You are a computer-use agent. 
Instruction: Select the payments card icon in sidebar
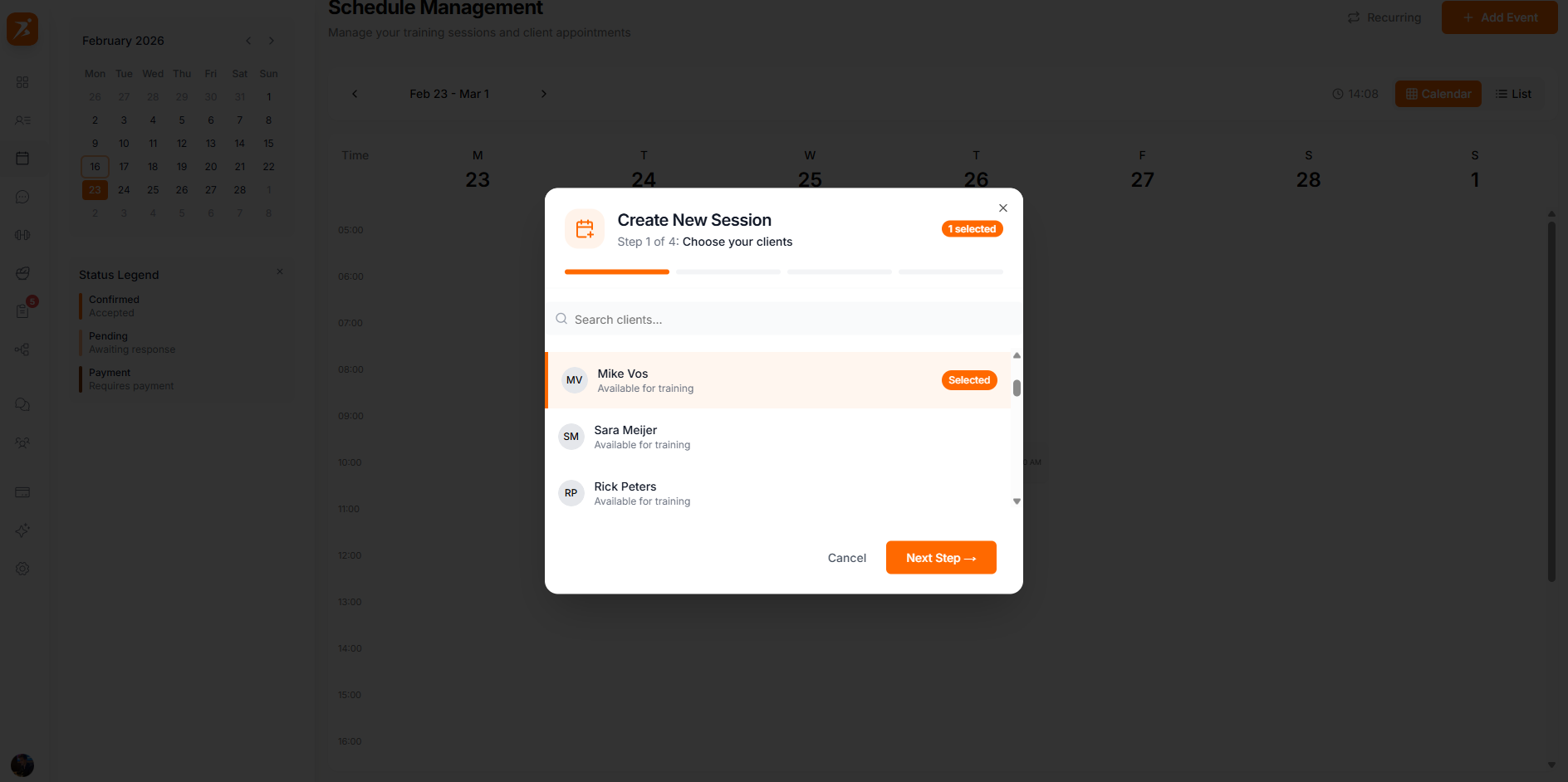(x=22, y=492)
